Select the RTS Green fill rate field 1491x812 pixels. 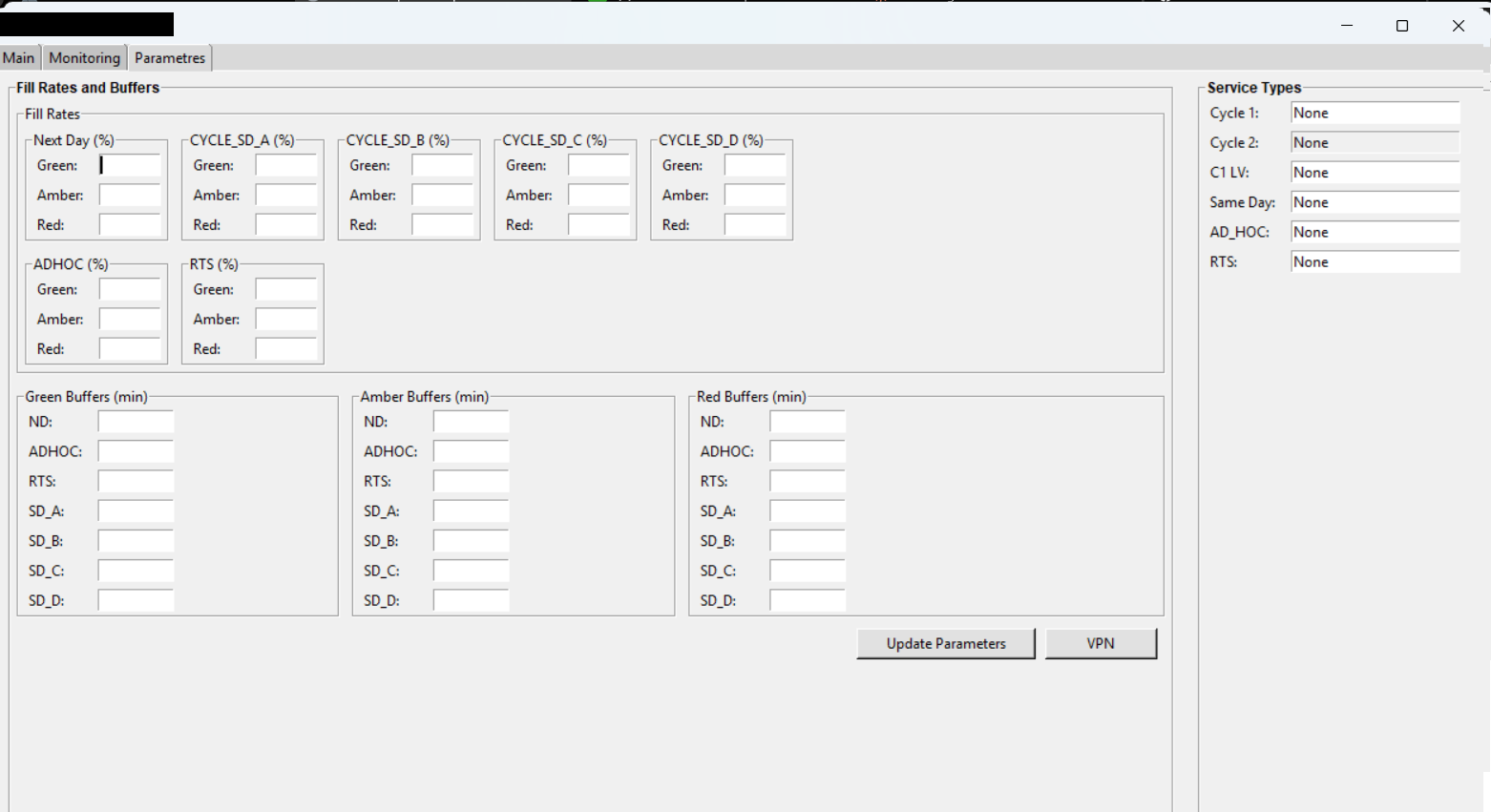tap(286, 290)
